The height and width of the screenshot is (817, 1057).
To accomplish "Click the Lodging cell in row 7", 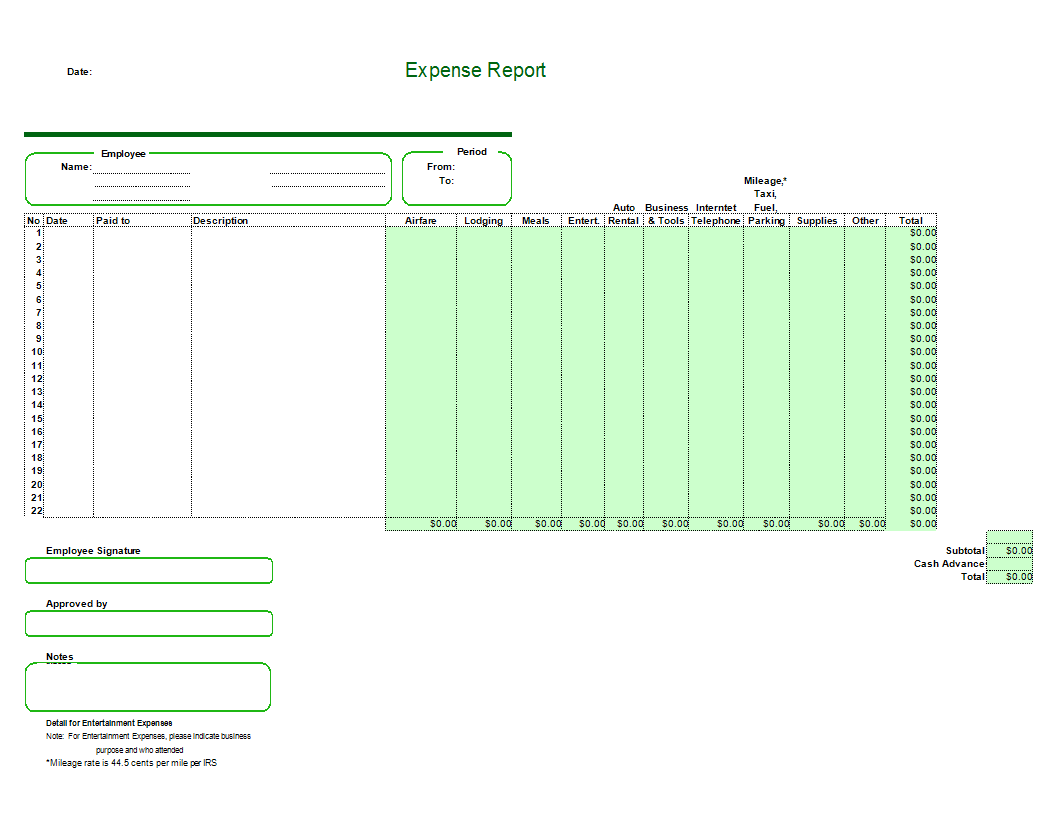I will 484,313.
